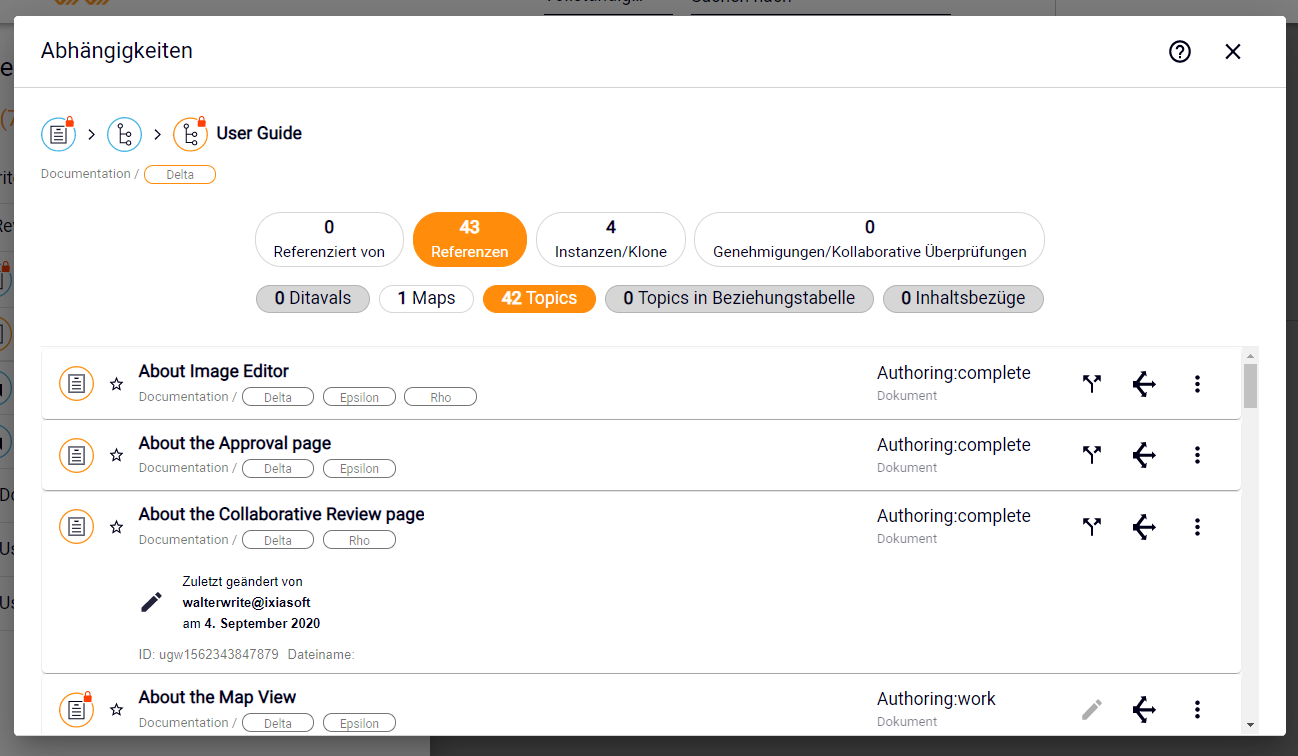The image size is (1298, 756).
Task: Click the list scrollbar thumb
Action: click(1250, 385)
